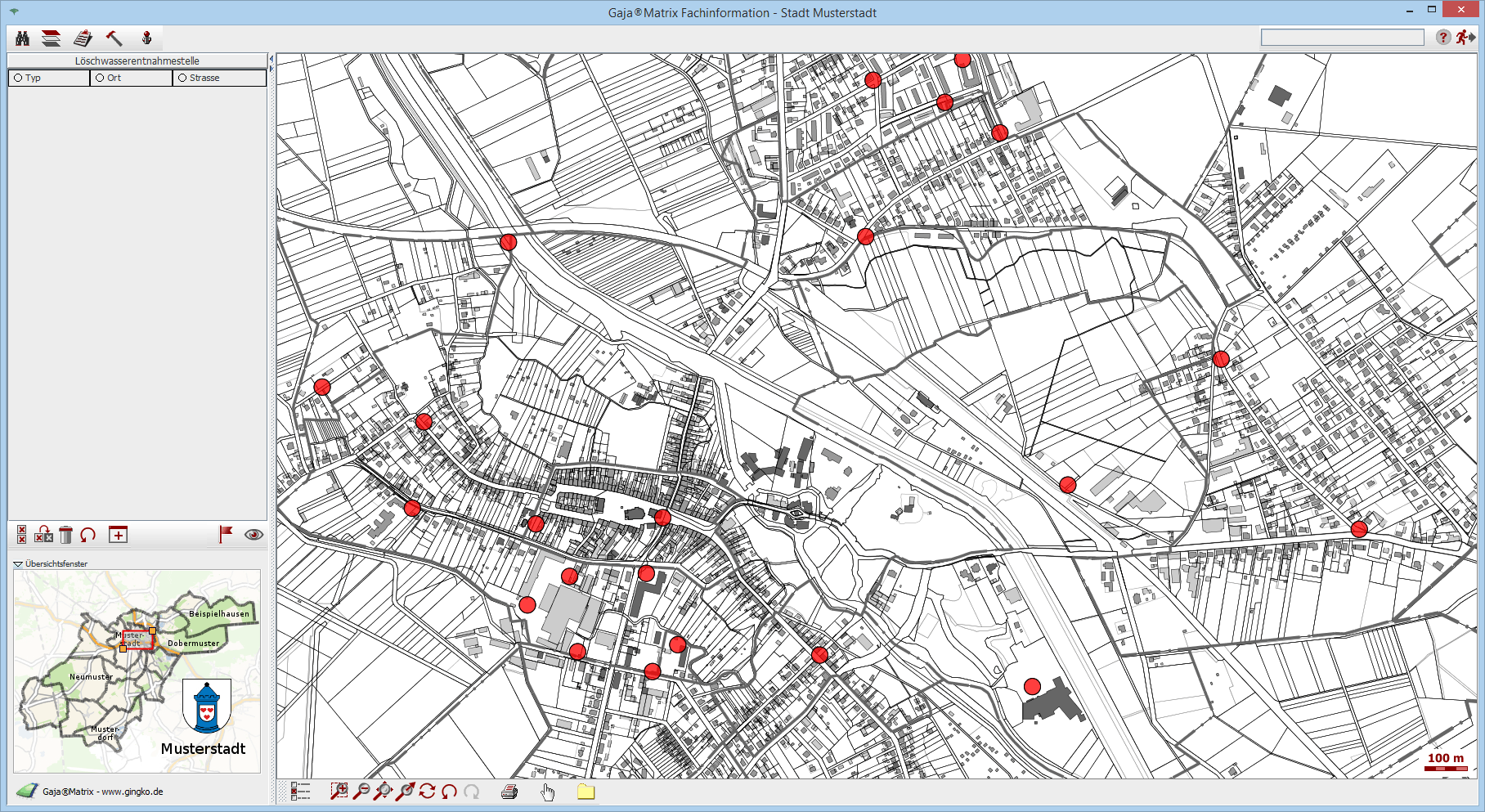
Task: Click the search input field at top right
Action: click(1342, 38)
